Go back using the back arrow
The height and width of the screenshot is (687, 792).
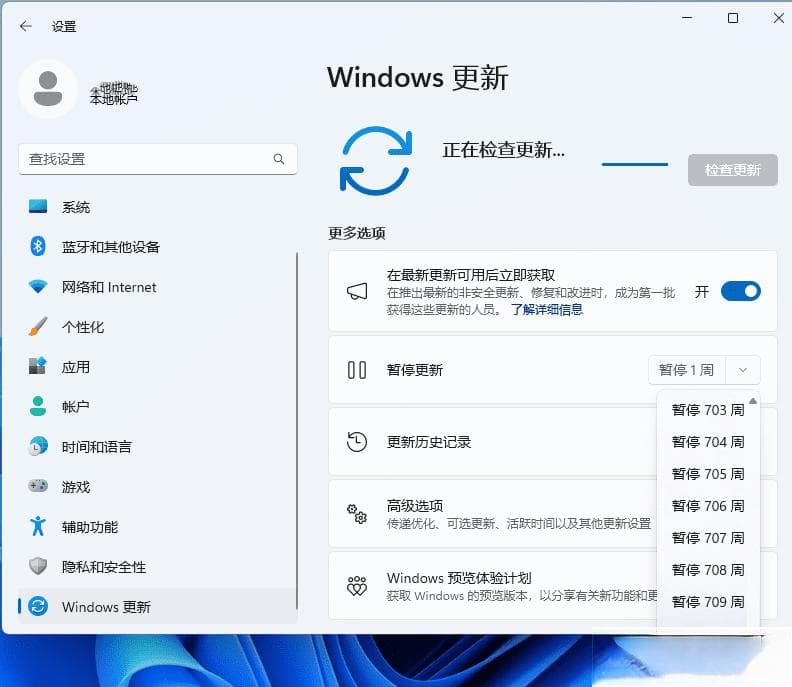pyautogui.click(x=25, y=26)
